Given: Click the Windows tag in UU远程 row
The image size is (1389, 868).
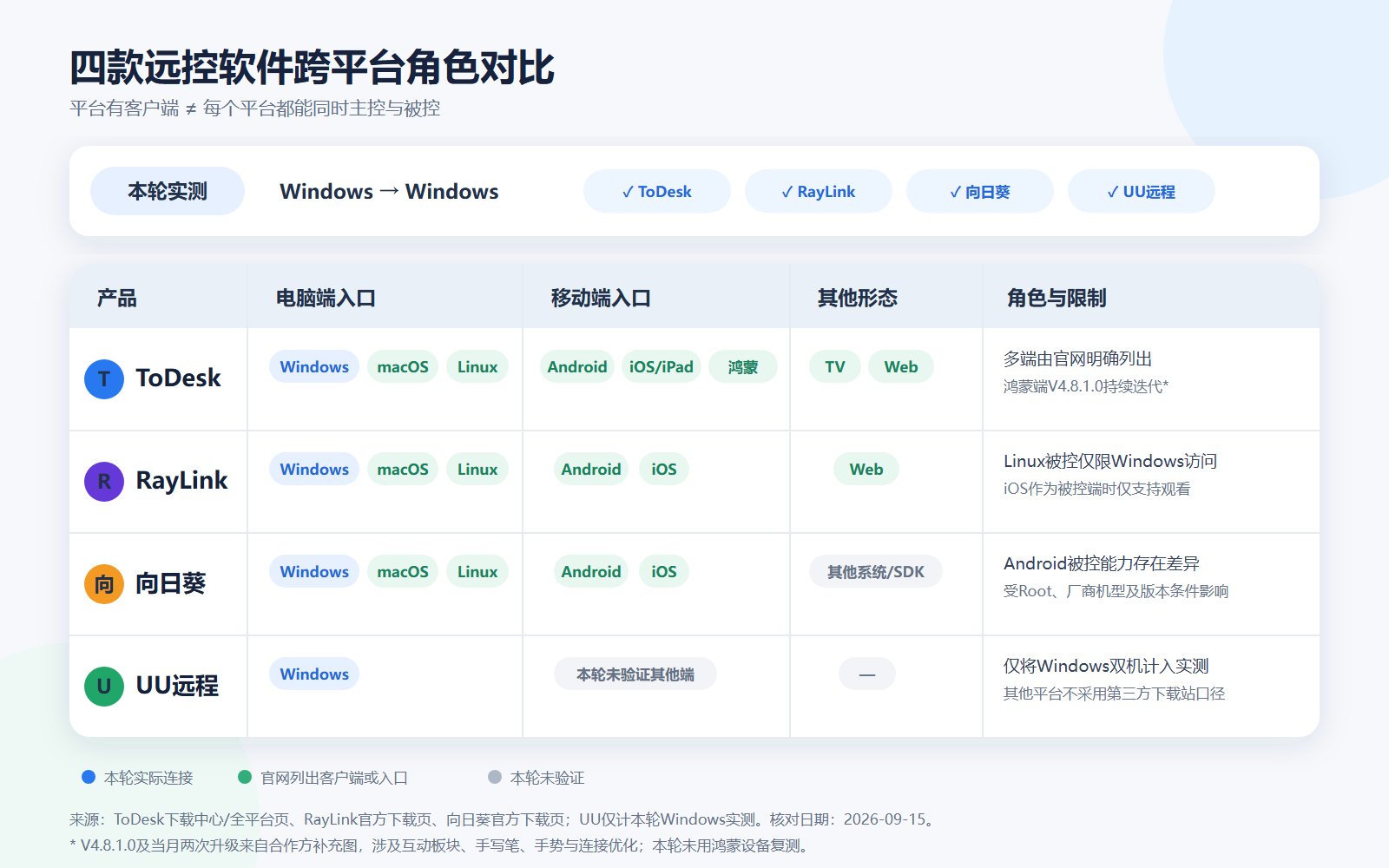Looking at the screenshot, I should 314,674.
